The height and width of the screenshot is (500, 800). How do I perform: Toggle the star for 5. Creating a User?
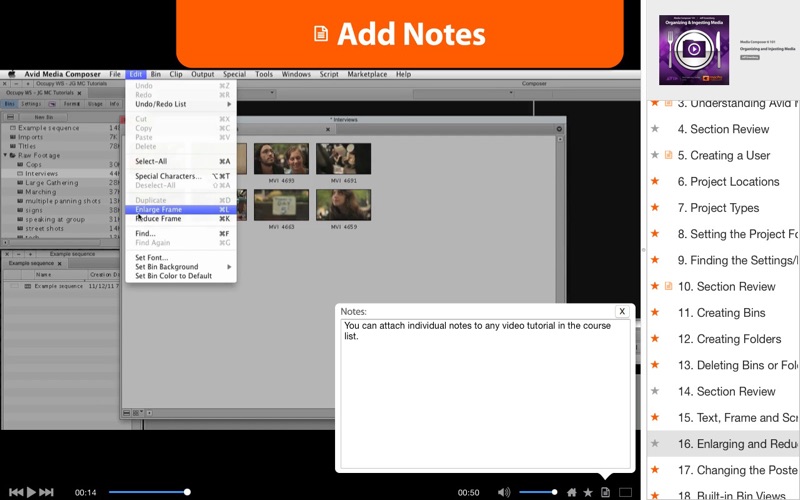pyautogui.click(x=655, y=155)
